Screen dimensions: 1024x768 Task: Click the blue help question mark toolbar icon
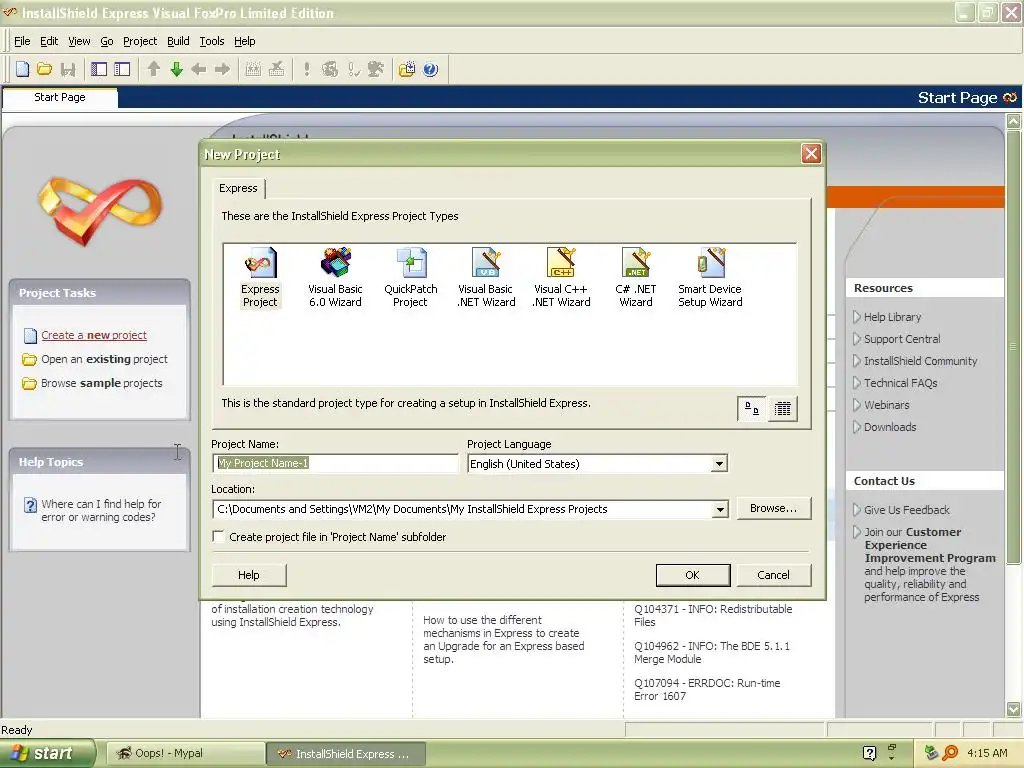click(430, 69)
